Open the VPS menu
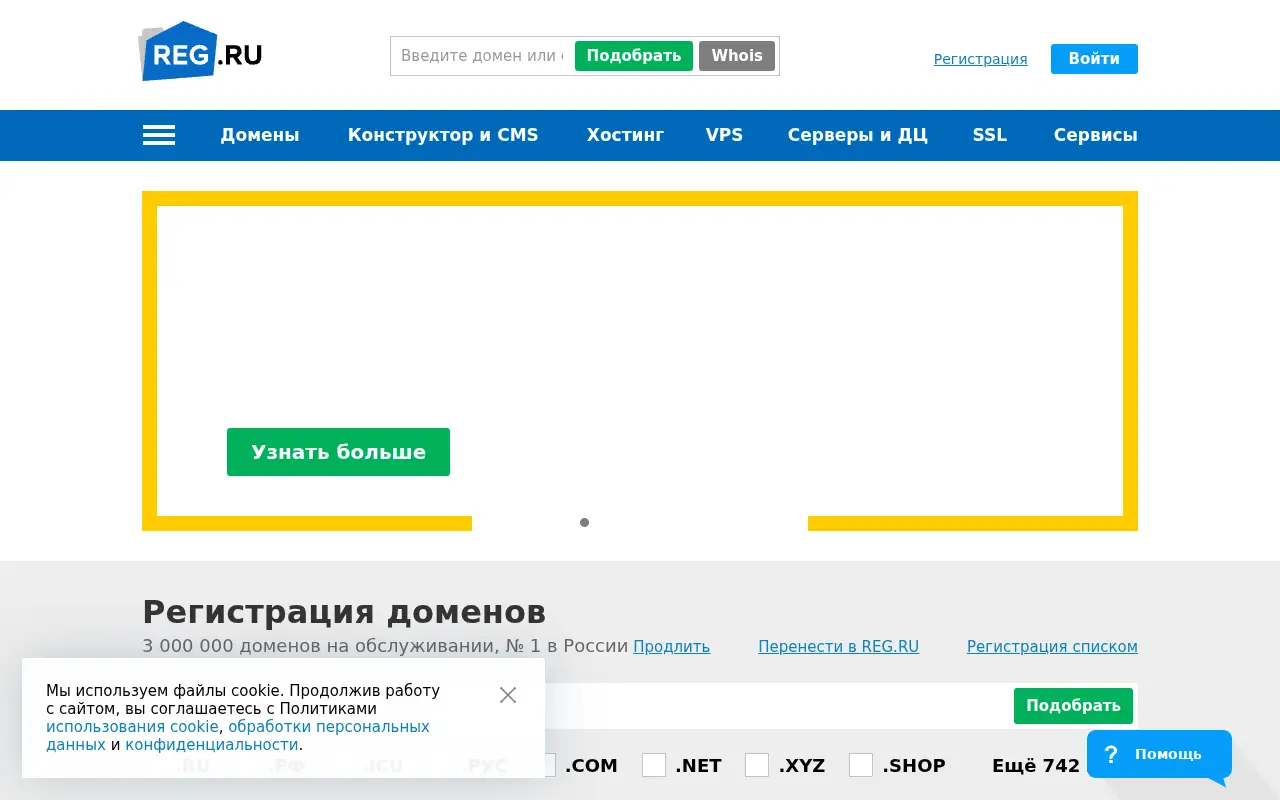 point(724,135)
